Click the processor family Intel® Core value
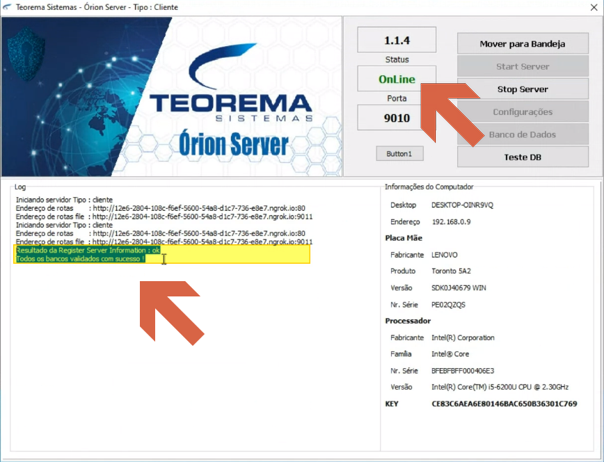 pyautogui.click(x=450, y=354)
